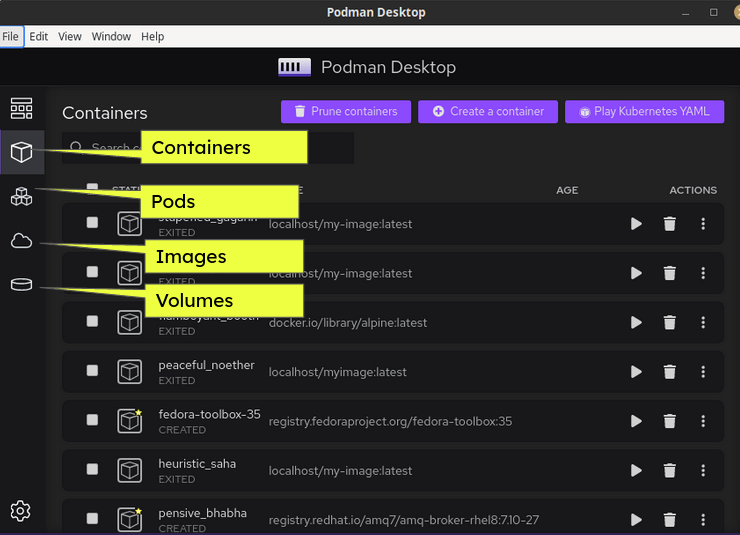The image size is (740, 535).
Task: Click the heuristic_saha container name
Action: [197, 464]
